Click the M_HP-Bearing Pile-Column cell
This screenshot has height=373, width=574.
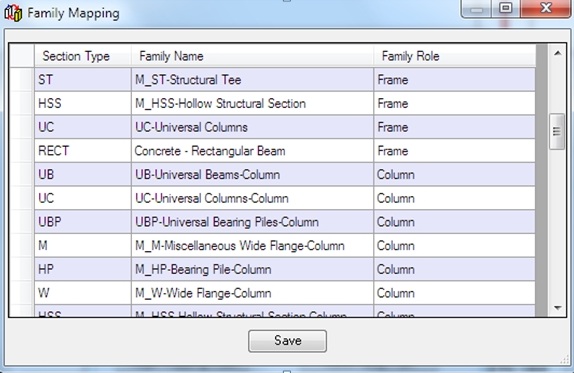point(252,269)
